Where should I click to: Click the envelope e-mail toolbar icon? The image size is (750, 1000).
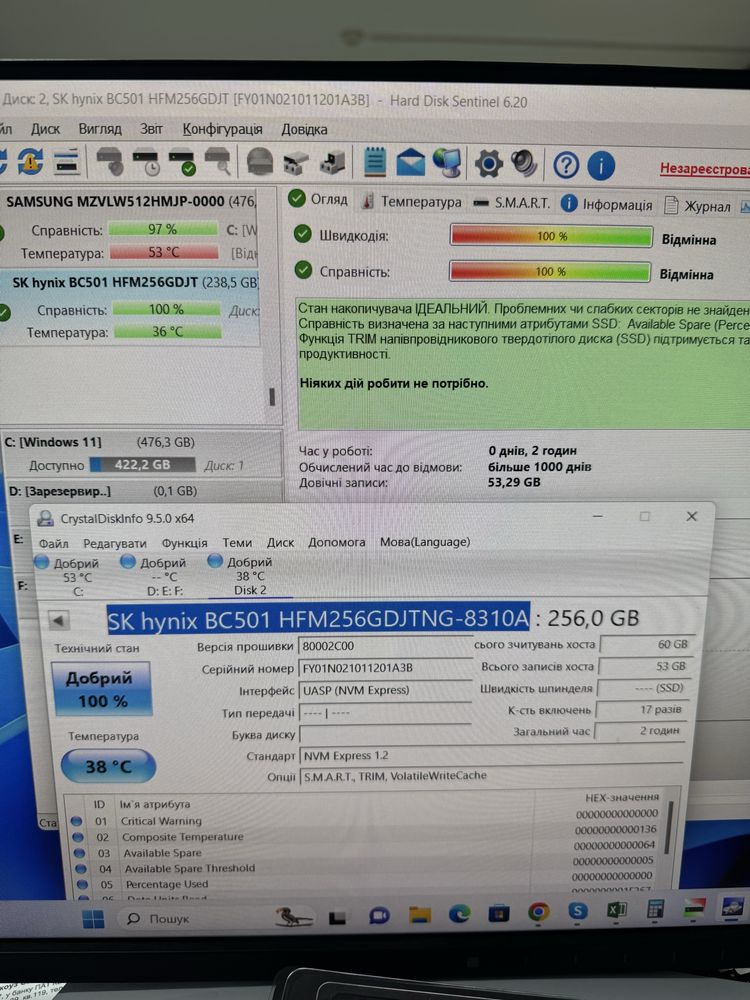410,163
